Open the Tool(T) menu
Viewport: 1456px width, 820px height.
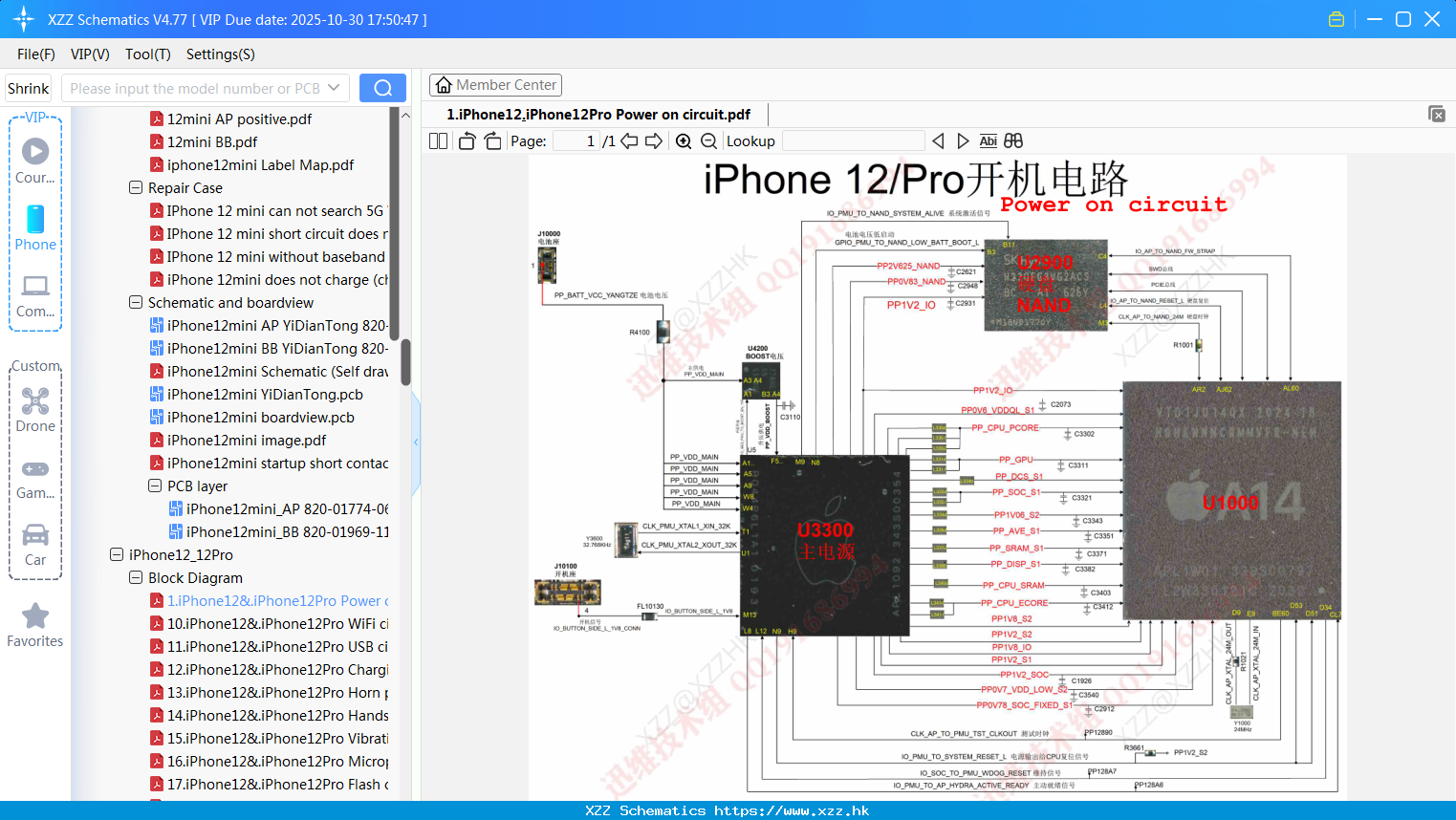148,54
